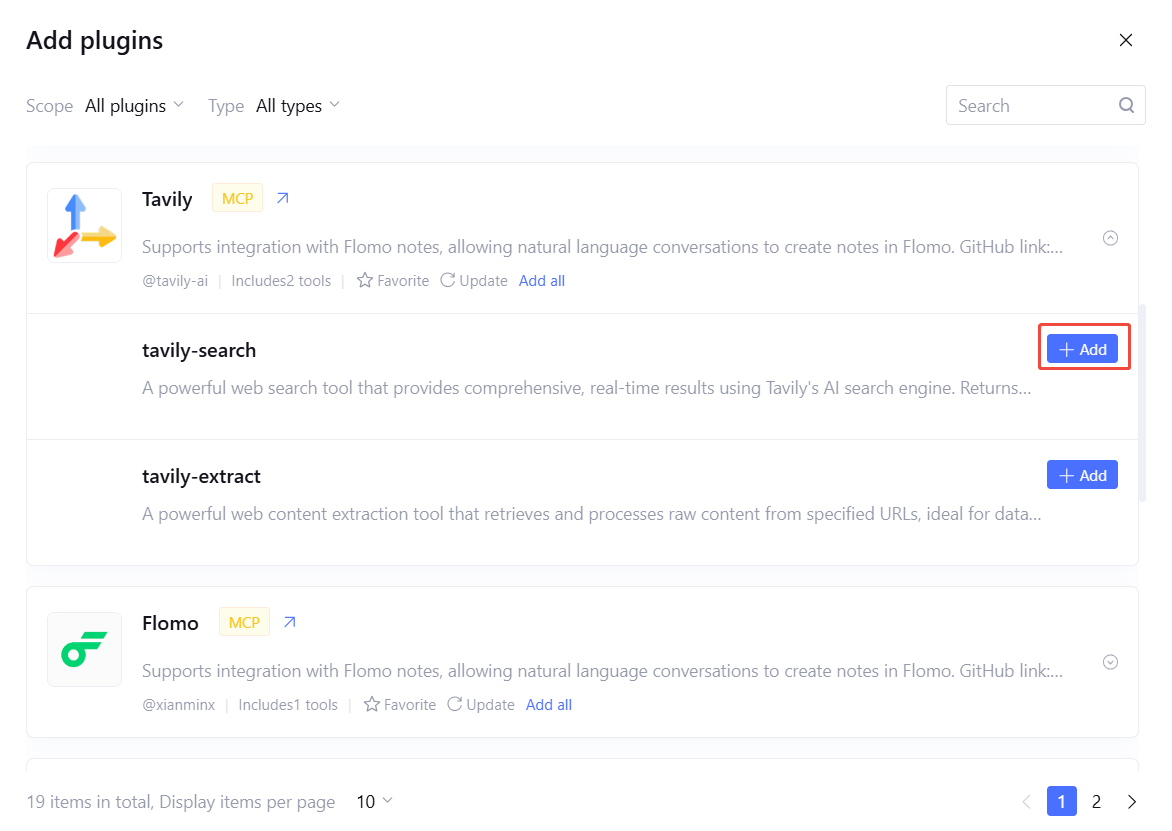Click the search magnifier icon
The width and height of the screenshot is (1172, 831).
point(1126,105)
